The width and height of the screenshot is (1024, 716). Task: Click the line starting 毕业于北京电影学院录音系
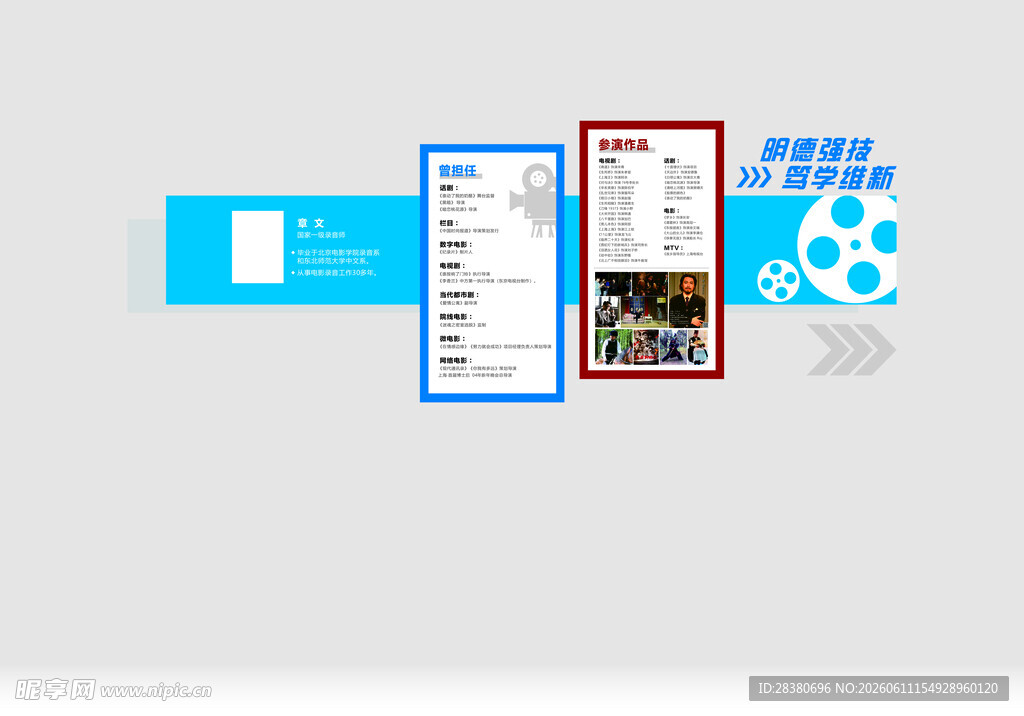pos(338,252)
